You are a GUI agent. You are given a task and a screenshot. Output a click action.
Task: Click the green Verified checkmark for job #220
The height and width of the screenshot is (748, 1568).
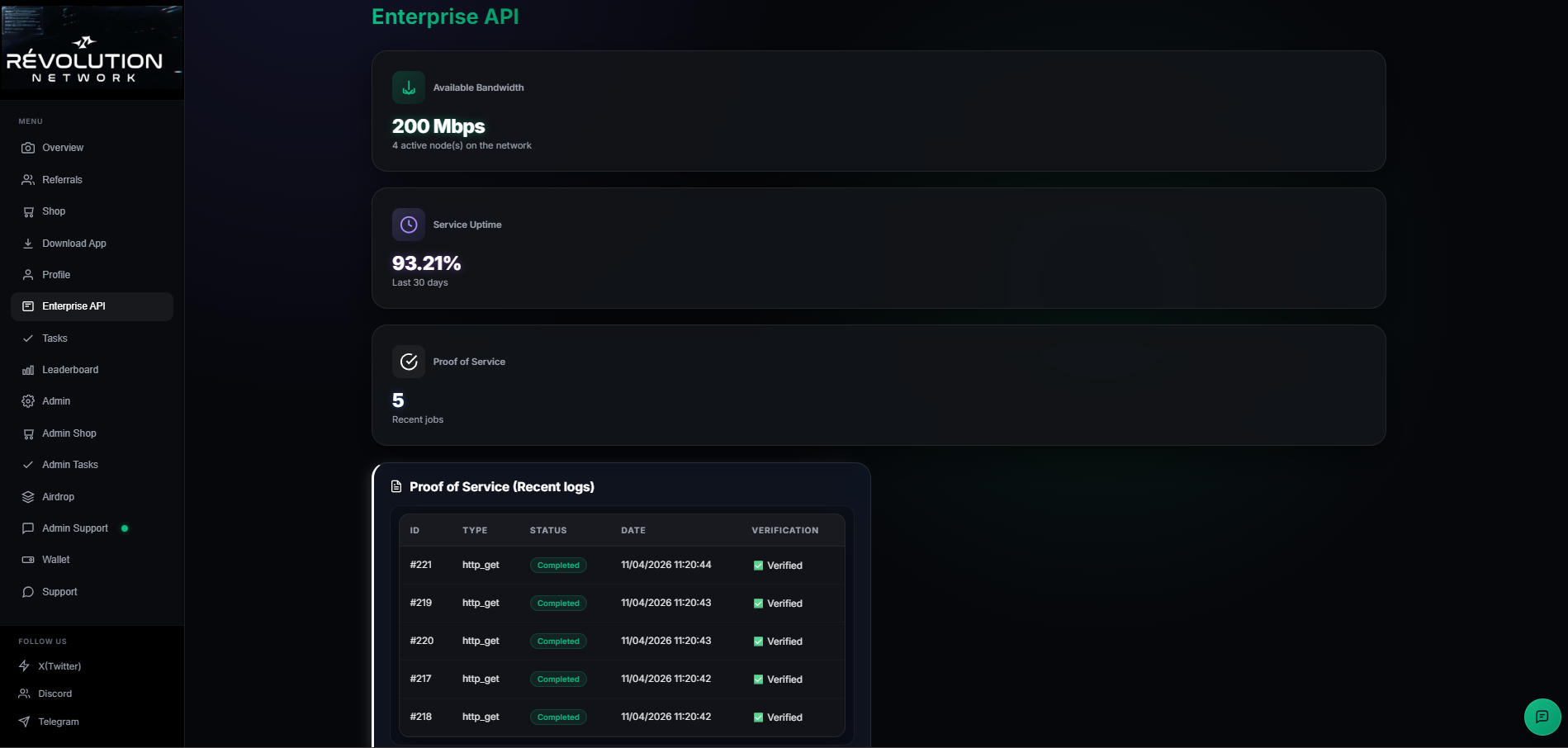758,641
